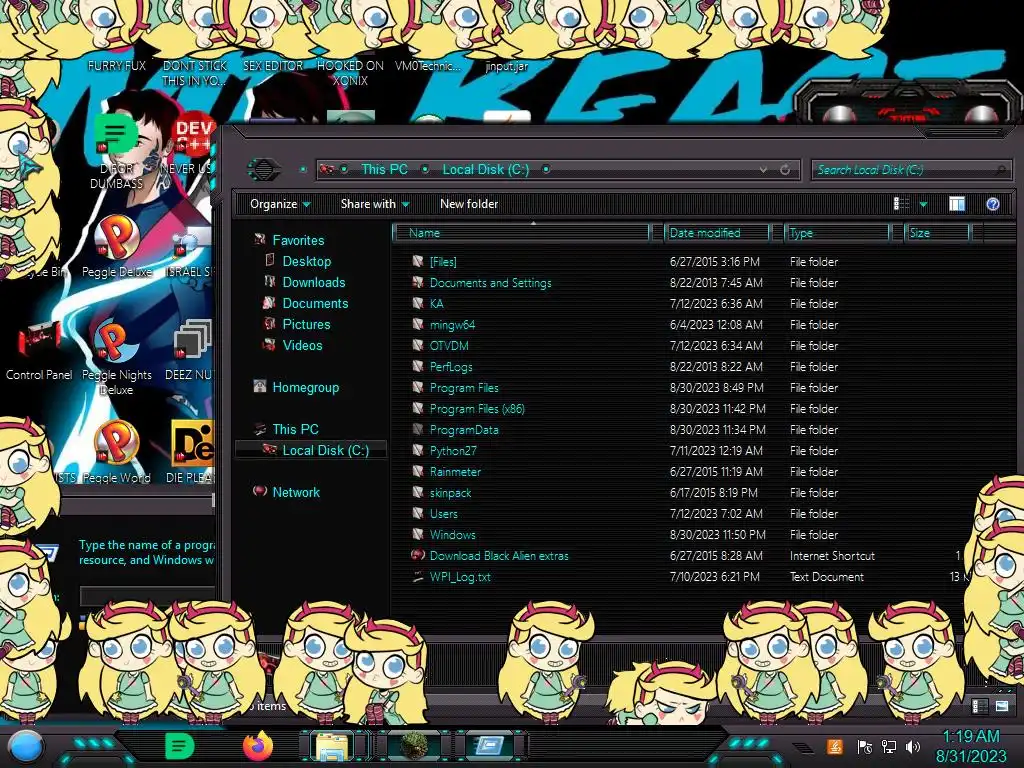The height and width of the screenshot is (768, 1024).
Task: Select Documents and Settings folder
Action: tap(490, 282)
